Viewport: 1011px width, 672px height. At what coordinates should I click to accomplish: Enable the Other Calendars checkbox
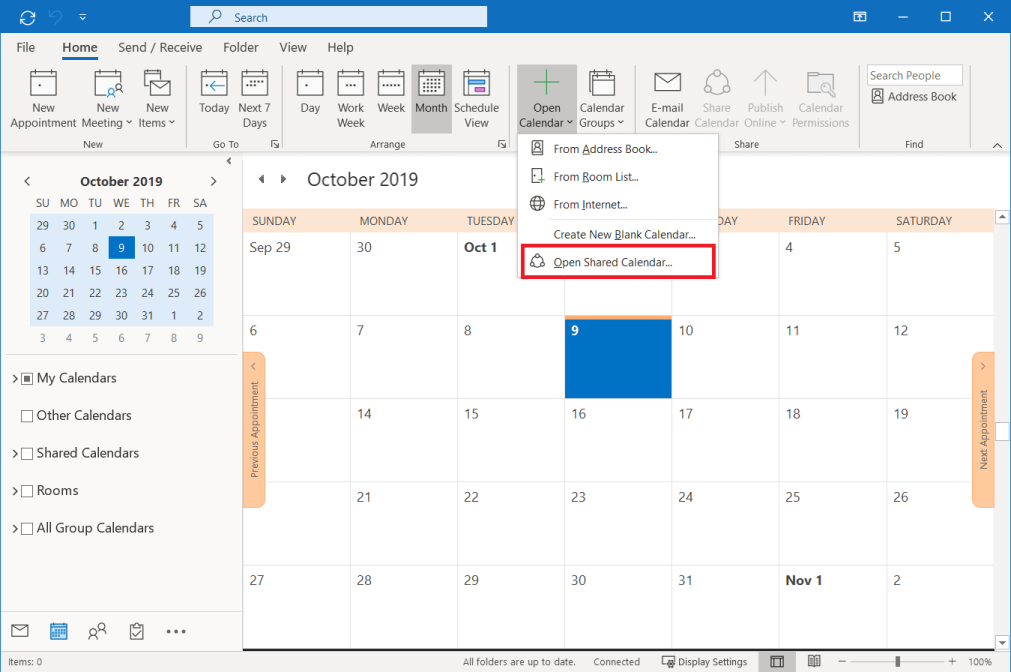(28, 416)
